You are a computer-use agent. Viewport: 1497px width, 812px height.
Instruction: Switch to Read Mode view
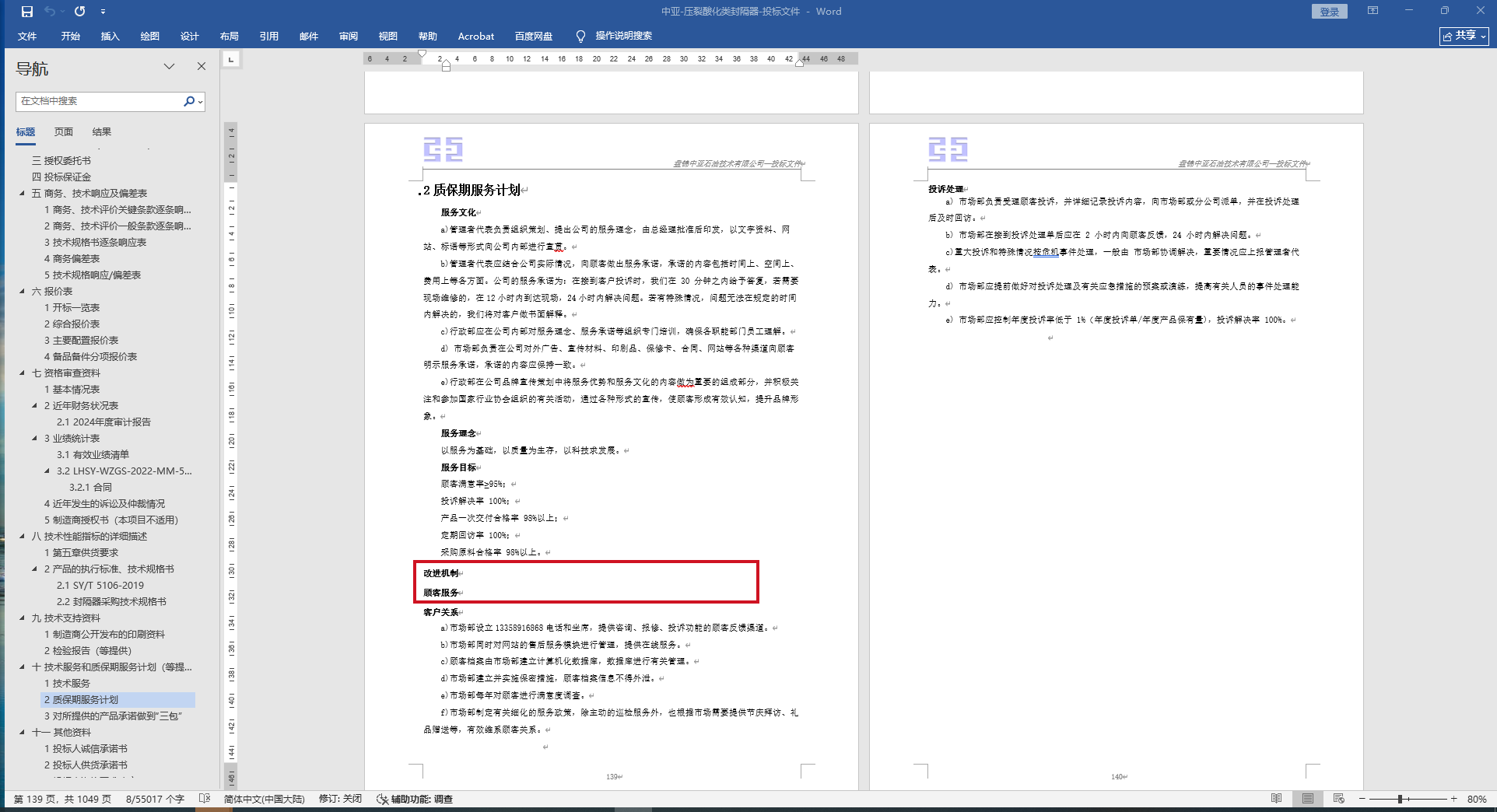click(x=1277, y=799)
